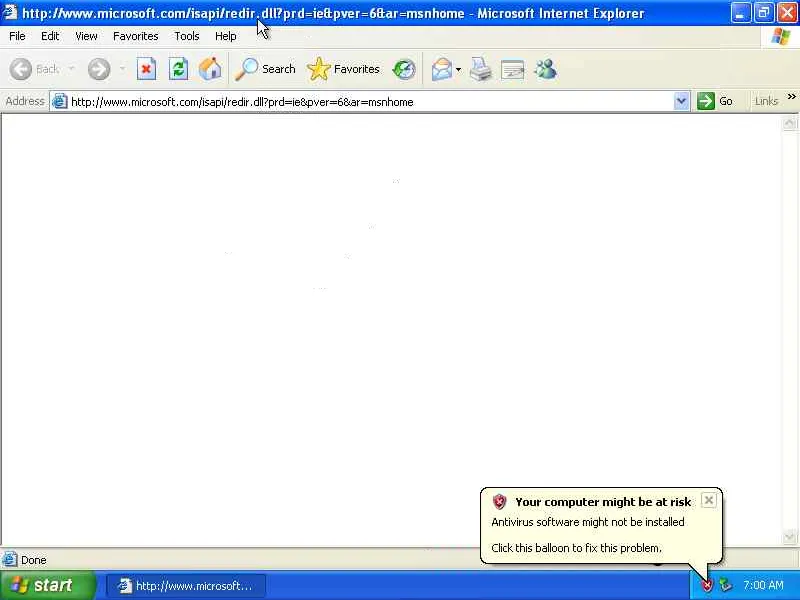Click the 'Done' status bar text
The height and width of the screenshot is (600, 800).
point(34,560)
